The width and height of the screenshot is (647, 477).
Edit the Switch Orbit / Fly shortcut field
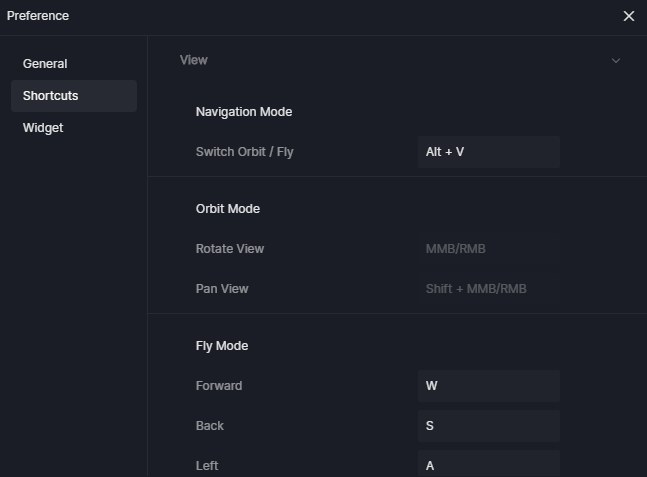tap(489, 152)
